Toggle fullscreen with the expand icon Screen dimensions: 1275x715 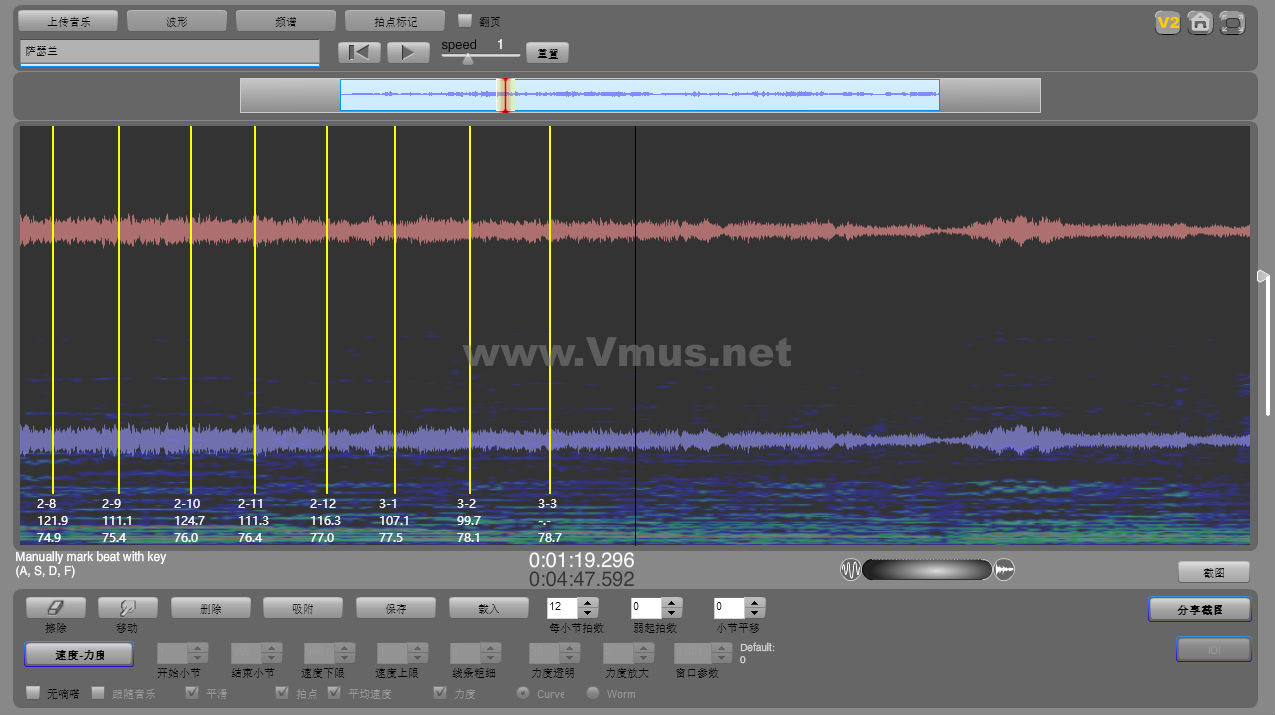[1233, 23]
